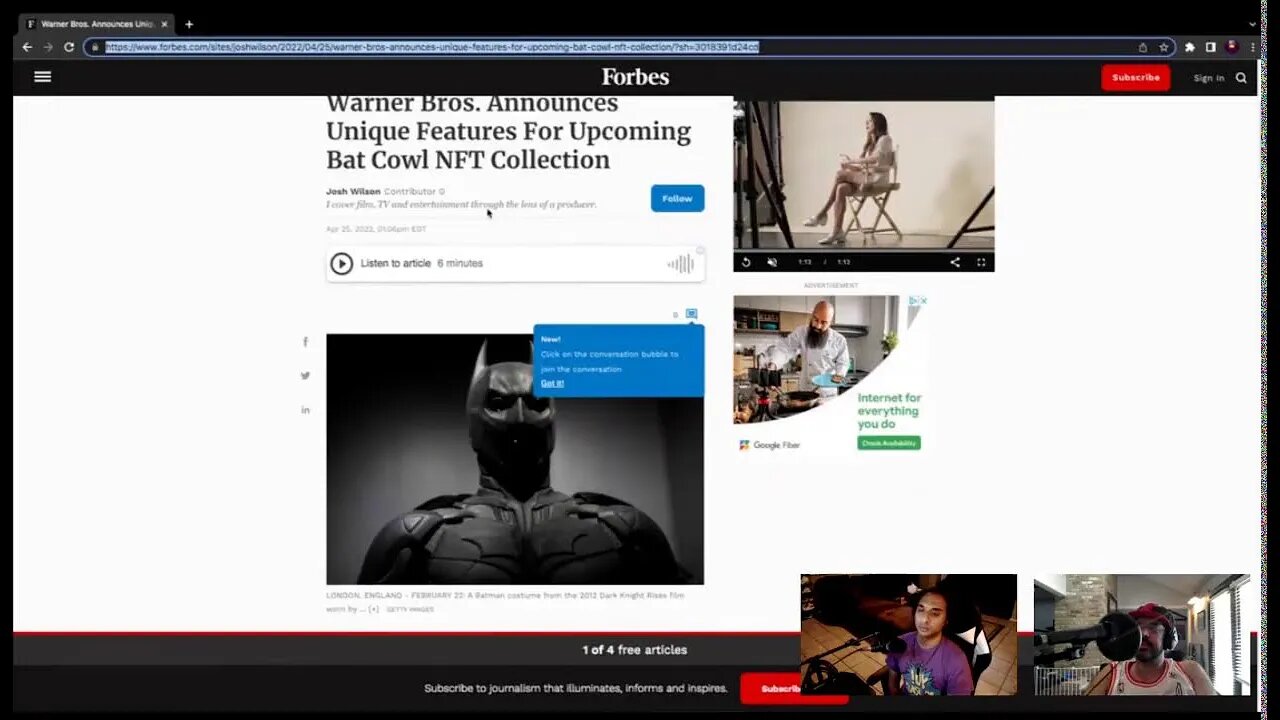Share article on Facebook

point(305,342)
